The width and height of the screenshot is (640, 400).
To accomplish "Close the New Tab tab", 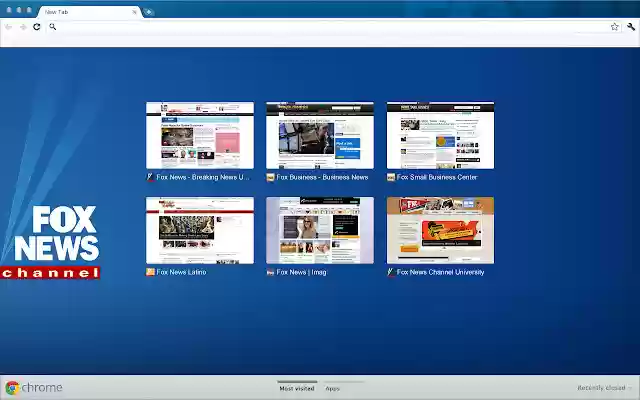I will pyautogui.click(x=134, y=12).
